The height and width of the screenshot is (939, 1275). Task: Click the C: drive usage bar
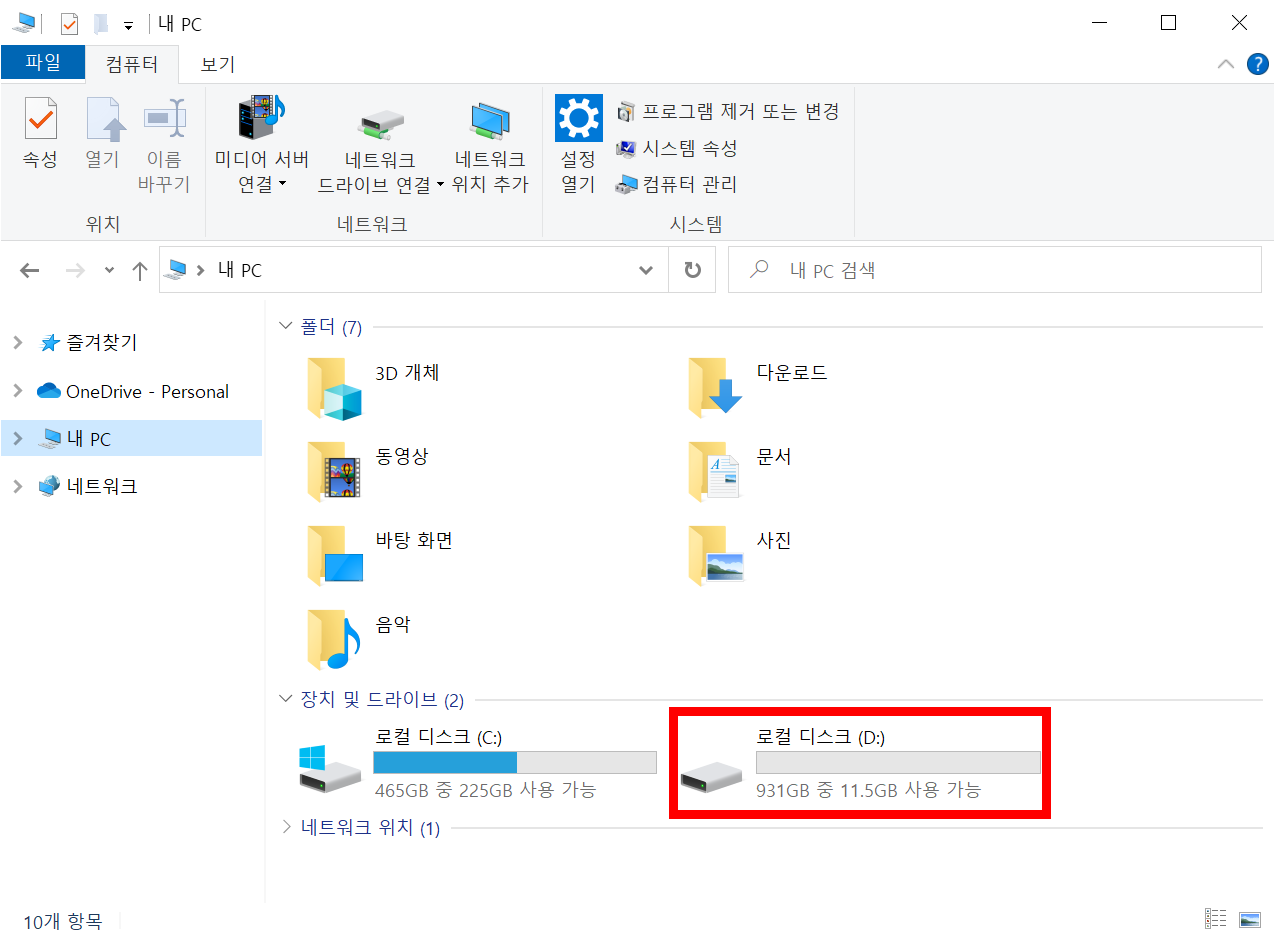click(515, 763)
